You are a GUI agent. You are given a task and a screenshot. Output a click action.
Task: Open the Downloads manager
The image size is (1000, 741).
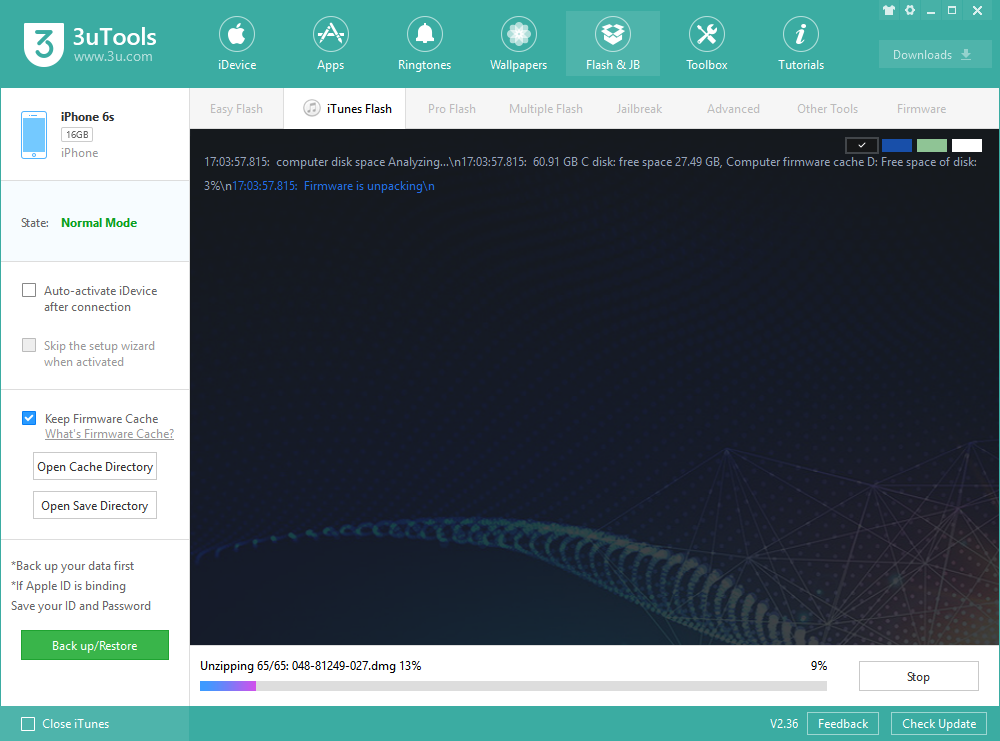[x=934, y=54]
